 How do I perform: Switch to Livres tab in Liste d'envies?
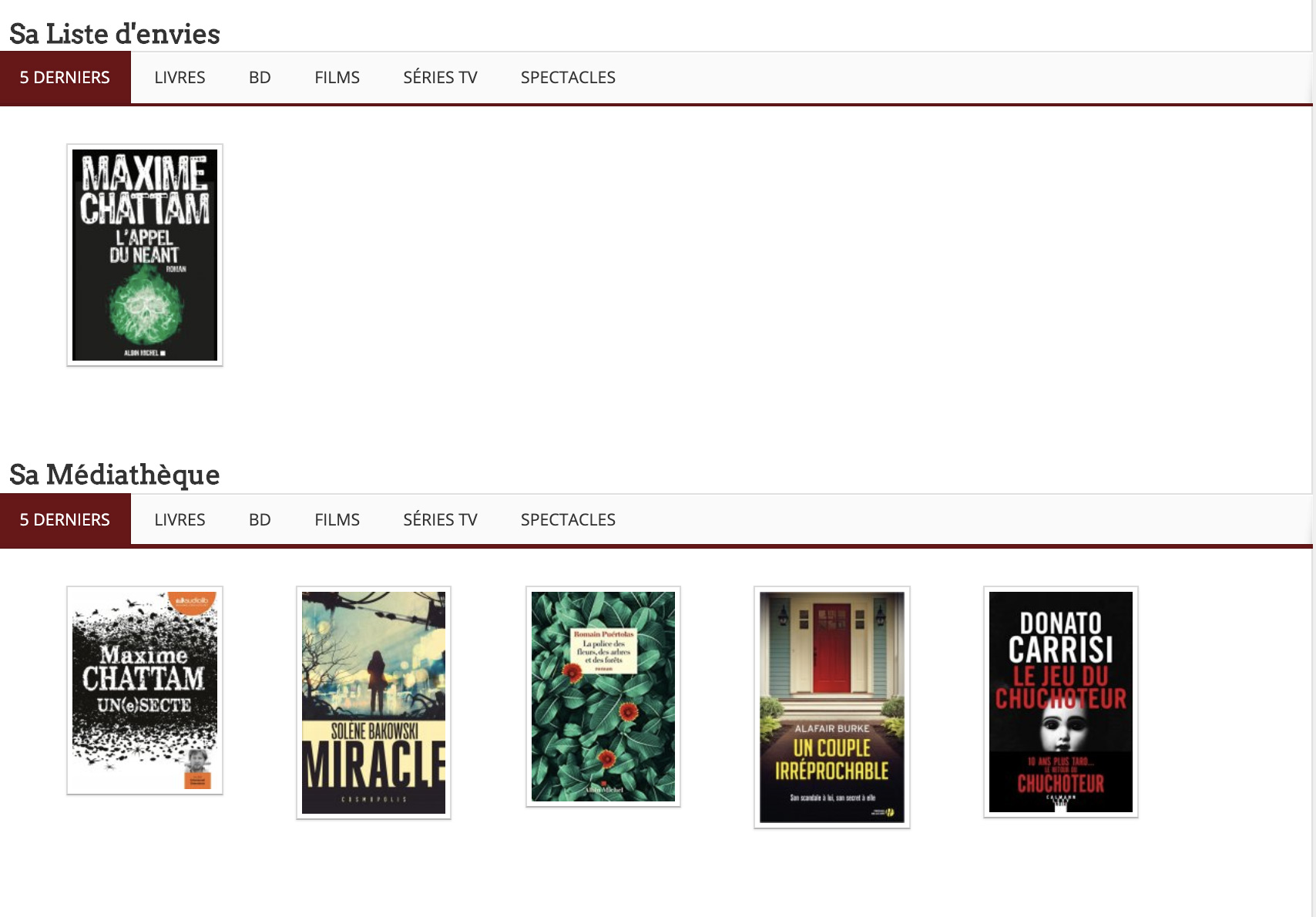[x=180, y=78]
